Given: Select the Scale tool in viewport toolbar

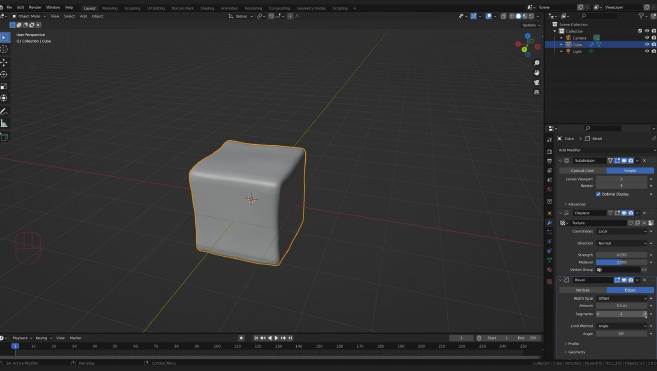Looking at the screenshot, I should click(x=4, y=86).
